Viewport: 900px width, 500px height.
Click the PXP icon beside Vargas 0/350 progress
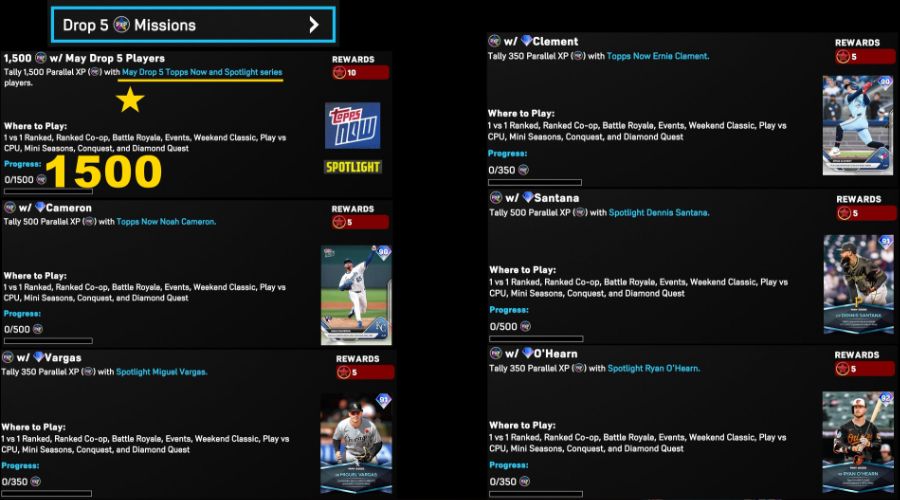[36, 481]
